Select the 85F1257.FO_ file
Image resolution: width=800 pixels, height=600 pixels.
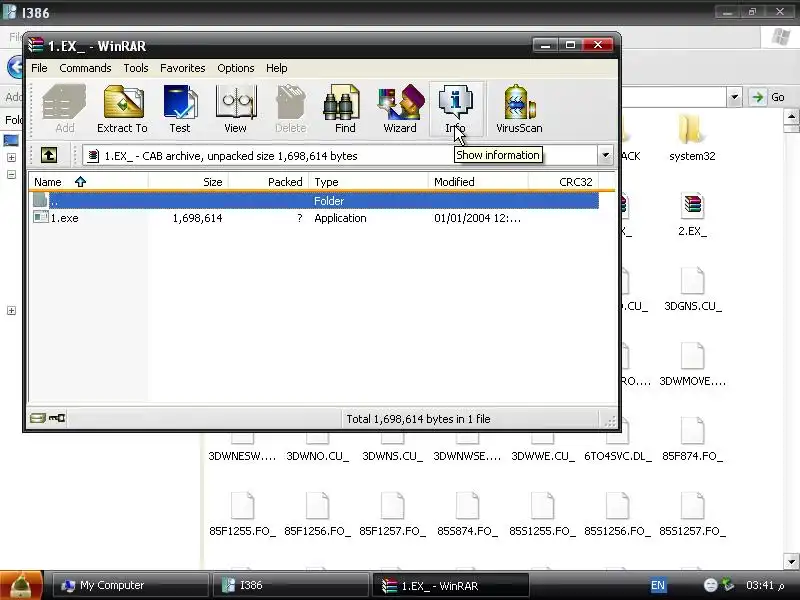click(392, 514)
